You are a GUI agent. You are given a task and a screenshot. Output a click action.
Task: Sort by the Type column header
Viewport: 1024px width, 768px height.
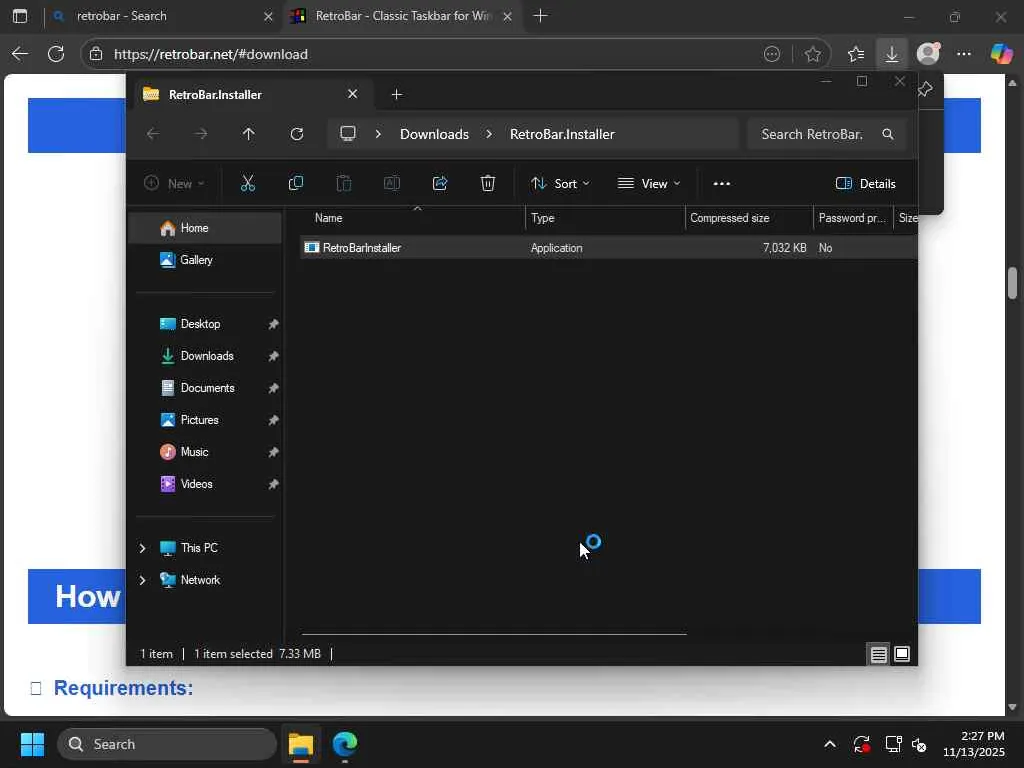[605, 218]
